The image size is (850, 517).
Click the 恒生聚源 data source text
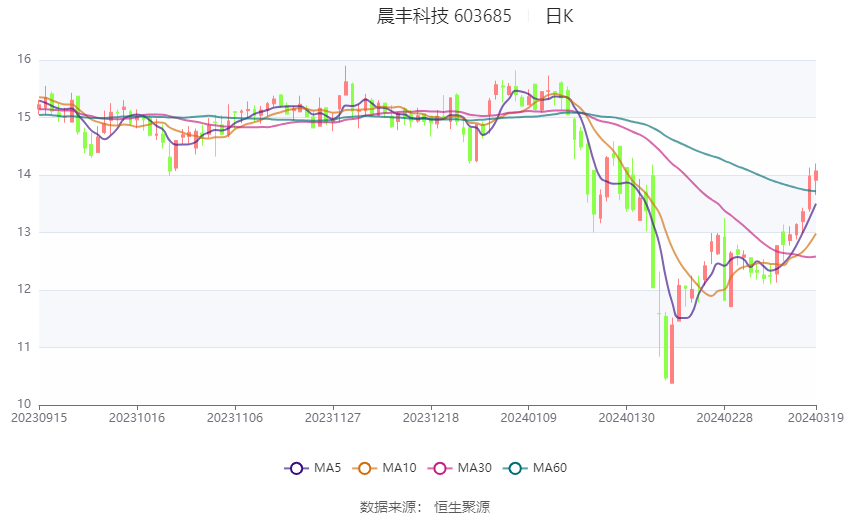tap(462, 507)
